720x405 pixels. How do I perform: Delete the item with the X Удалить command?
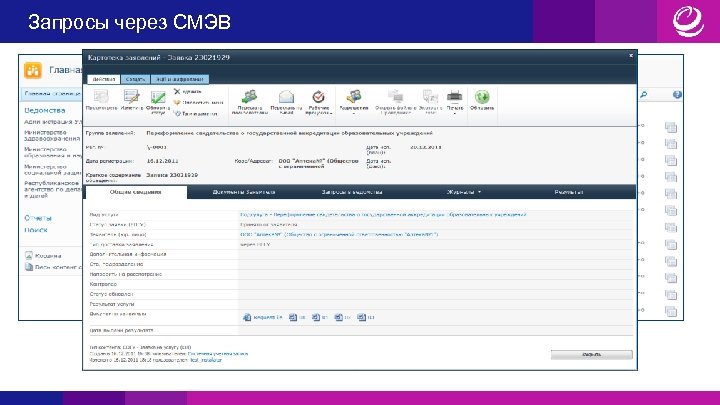coord(188,92)
